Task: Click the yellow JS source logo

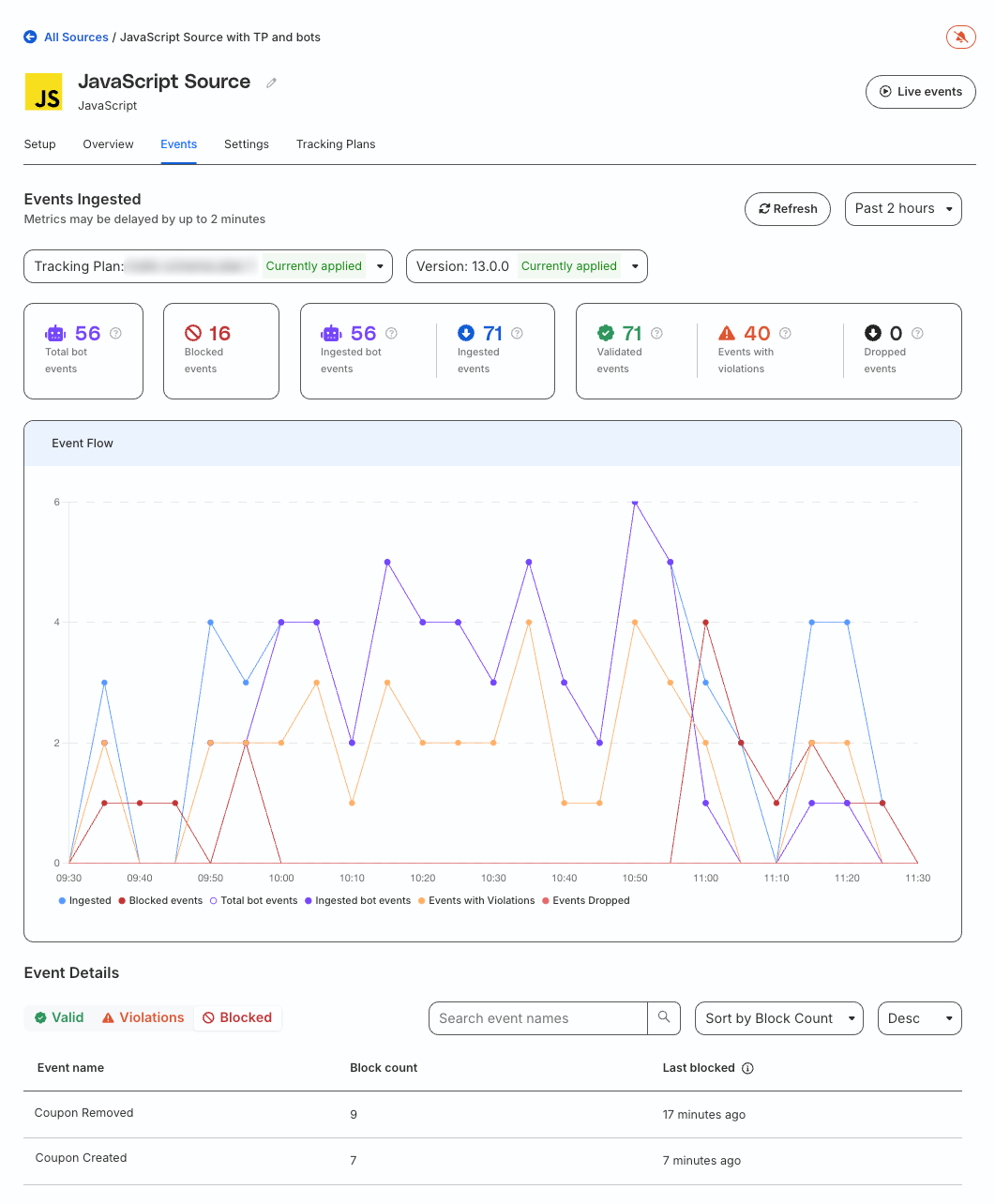Action: pyautogui.click(x=43, y=92)
